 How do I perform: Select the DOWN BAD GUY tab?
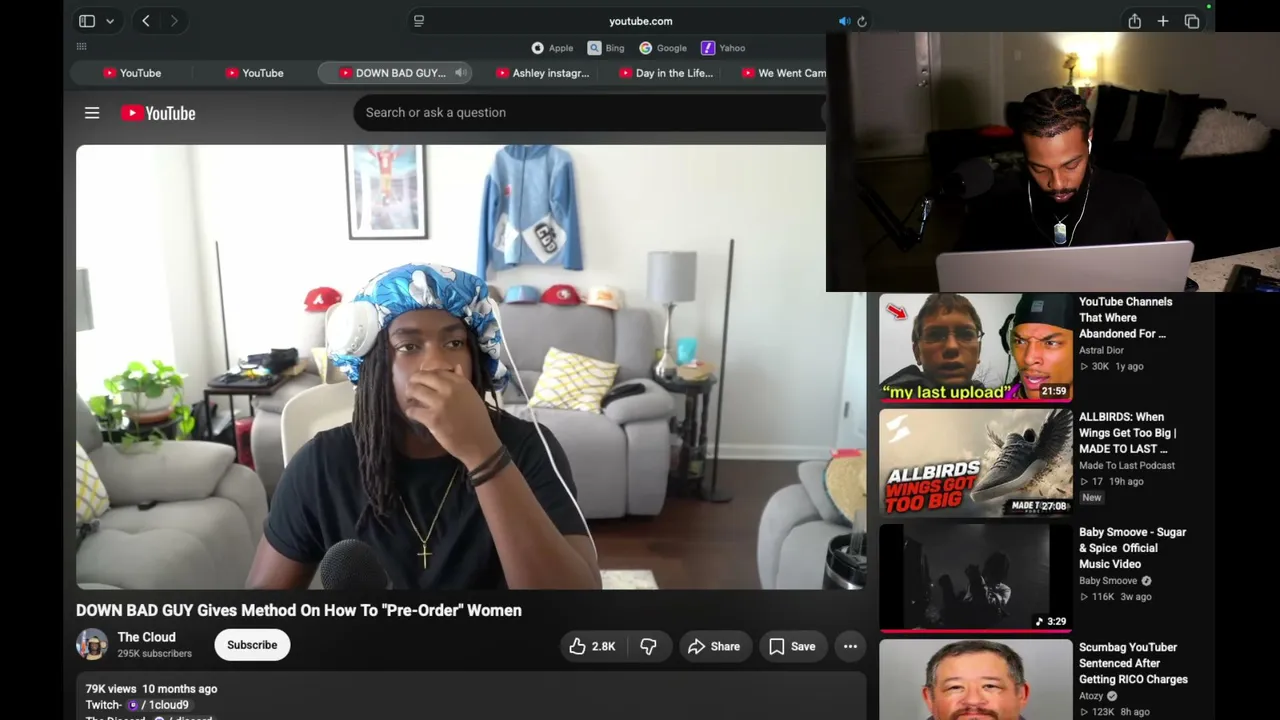pyautogui.click(x=395, y=73)
